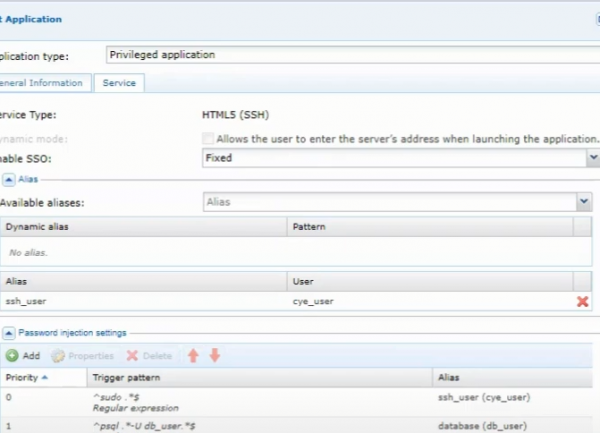
Task: Remove the ssh_user alias with red X
Action: pos(582,300)
